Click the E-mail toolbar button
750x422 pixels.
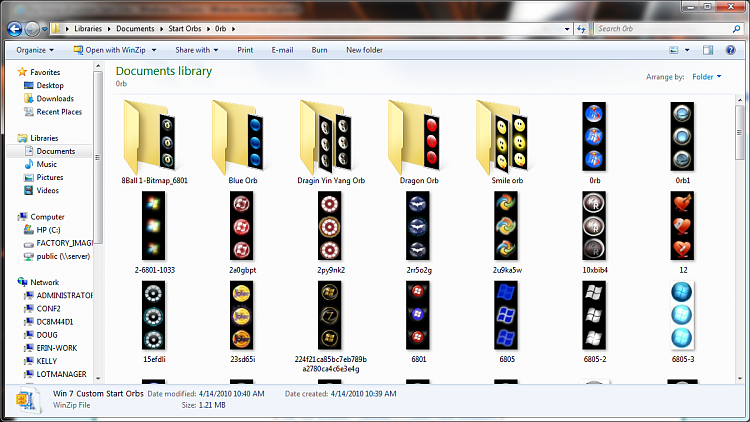282,50
